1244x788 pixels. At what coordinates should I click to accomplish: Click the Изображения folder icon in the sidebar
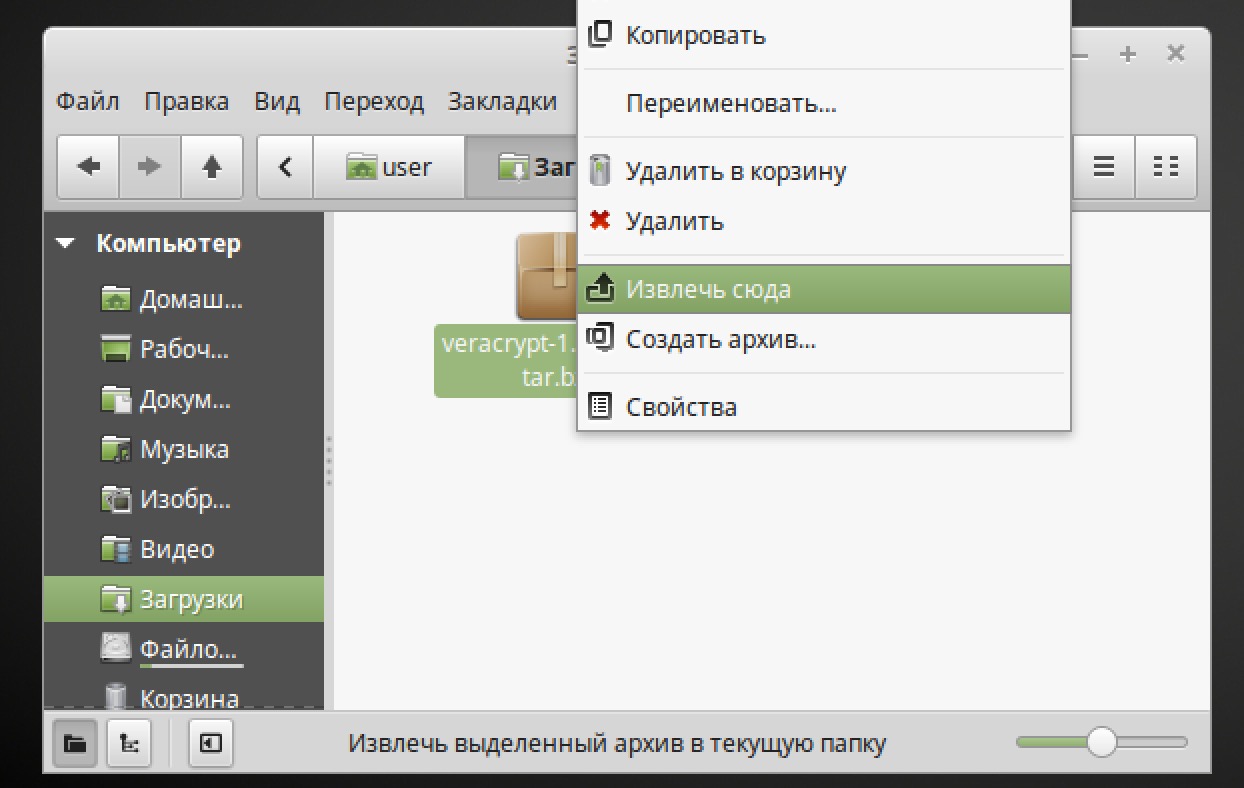(x=116, y=499)
